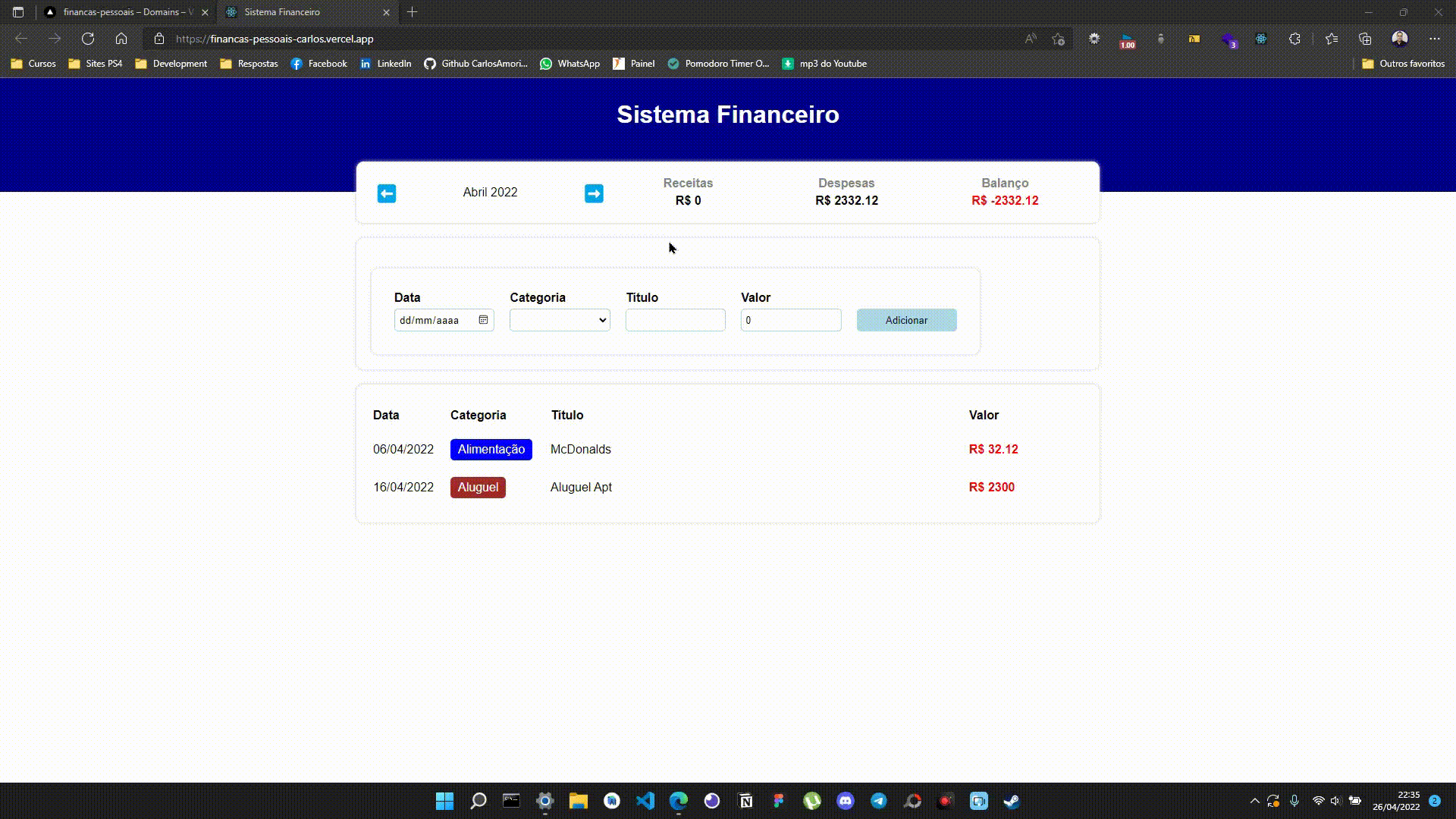Open the LinkedIn bookmark

[385, 64]
